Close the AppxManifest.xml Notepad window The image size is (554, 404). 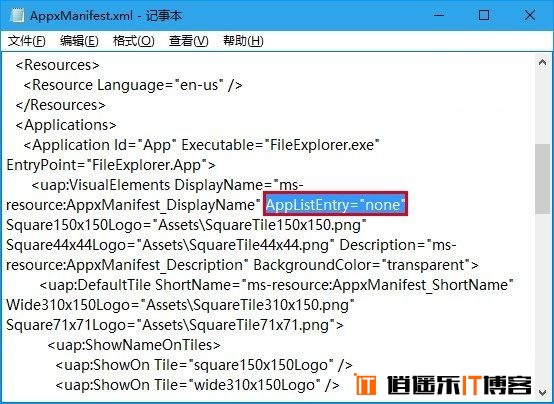click(x=529, y=16)
